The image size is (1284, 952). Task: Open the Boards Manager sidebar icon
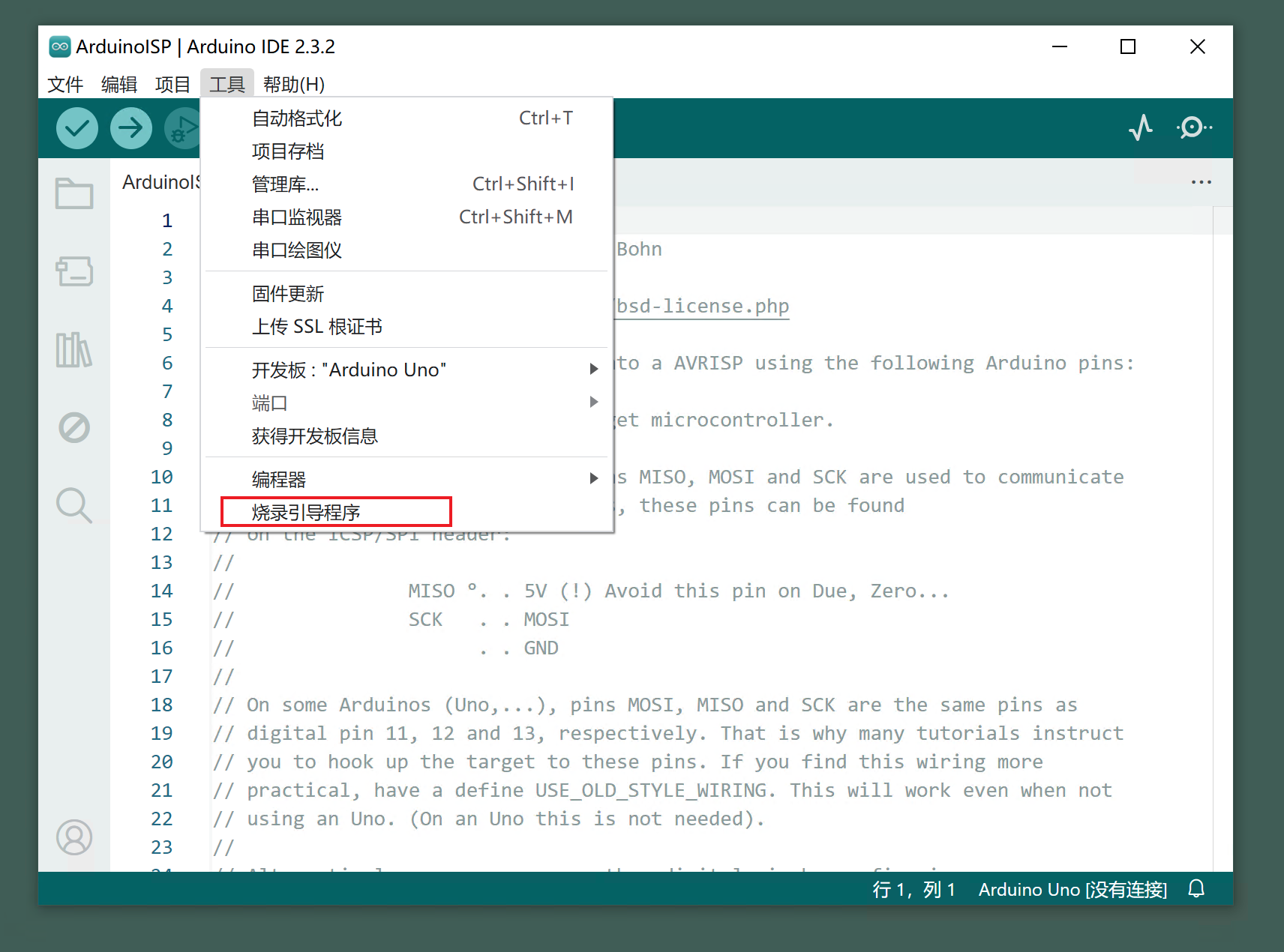click(x=74, y=271)
